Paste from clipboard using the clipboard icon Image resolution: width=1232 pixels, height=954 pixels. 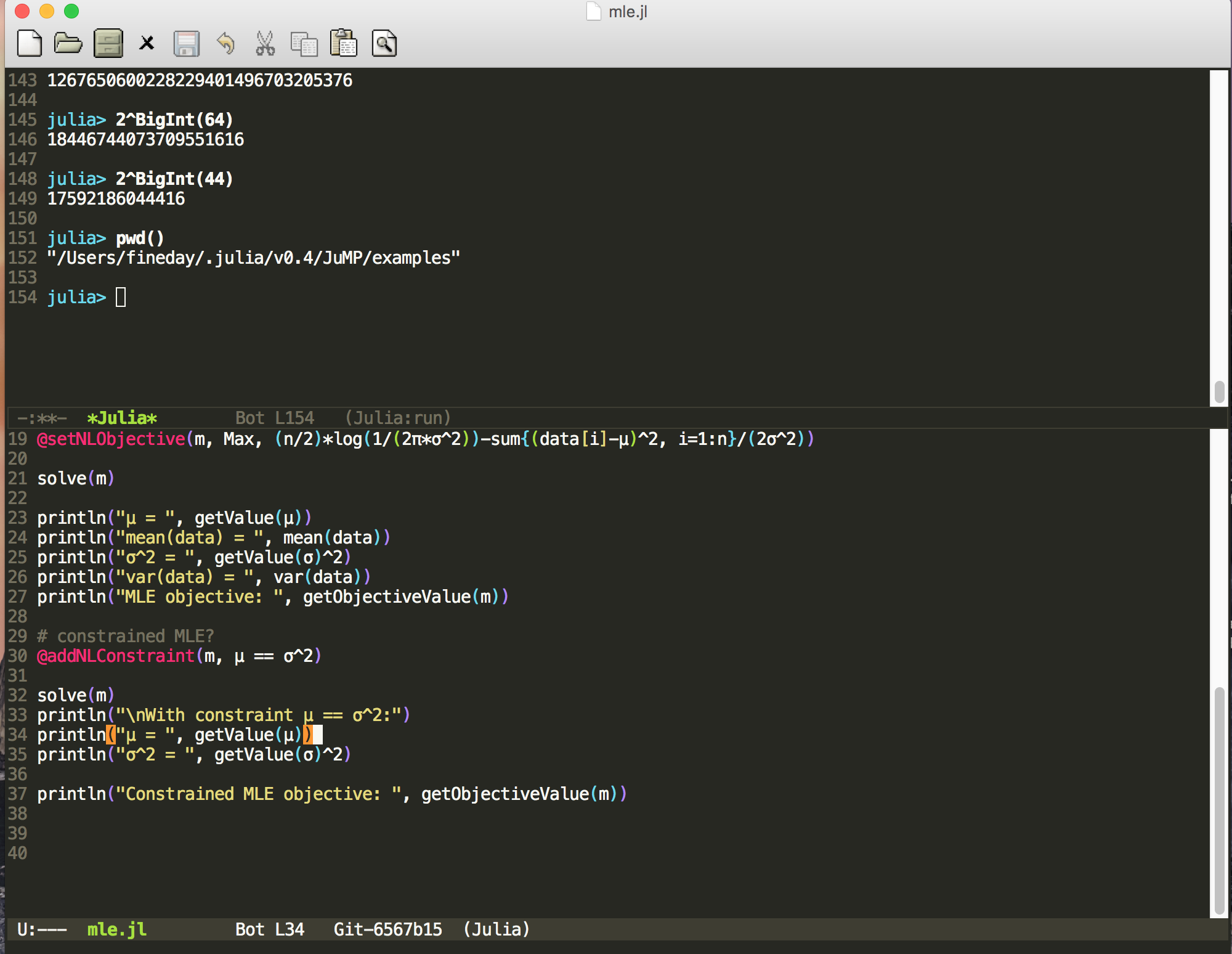click(x=344, y=44)
